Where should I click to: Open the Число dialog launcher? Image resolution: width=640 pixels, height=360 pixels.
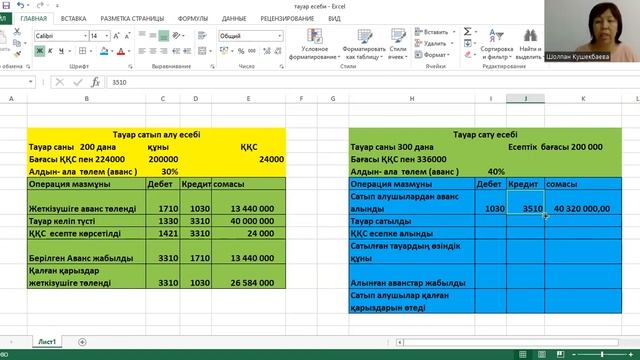click(x=282, y=67)
